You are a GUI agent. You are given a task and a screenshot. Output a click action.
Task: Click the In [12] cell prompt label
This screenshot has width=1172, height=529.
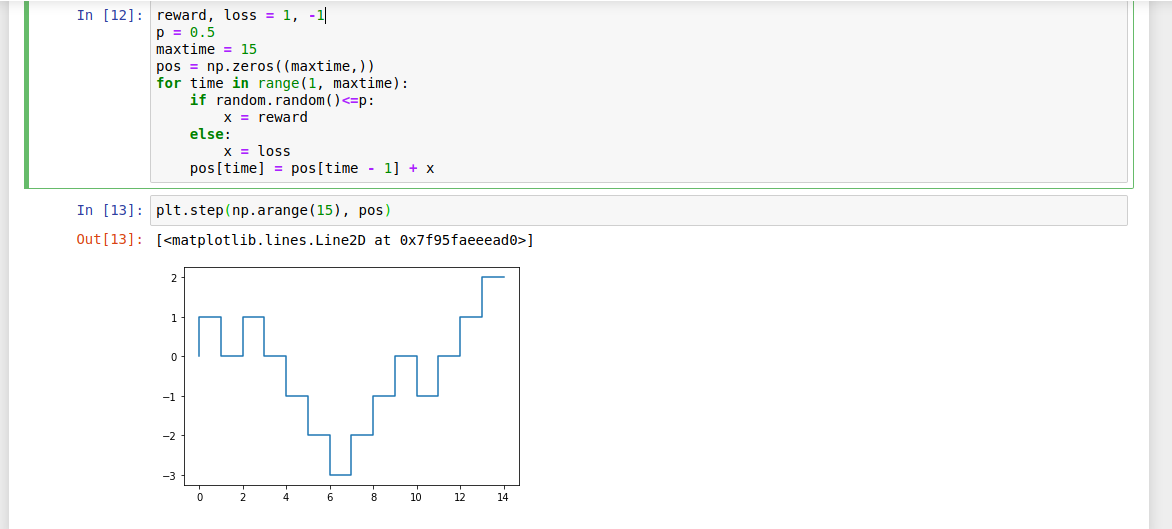110,15
